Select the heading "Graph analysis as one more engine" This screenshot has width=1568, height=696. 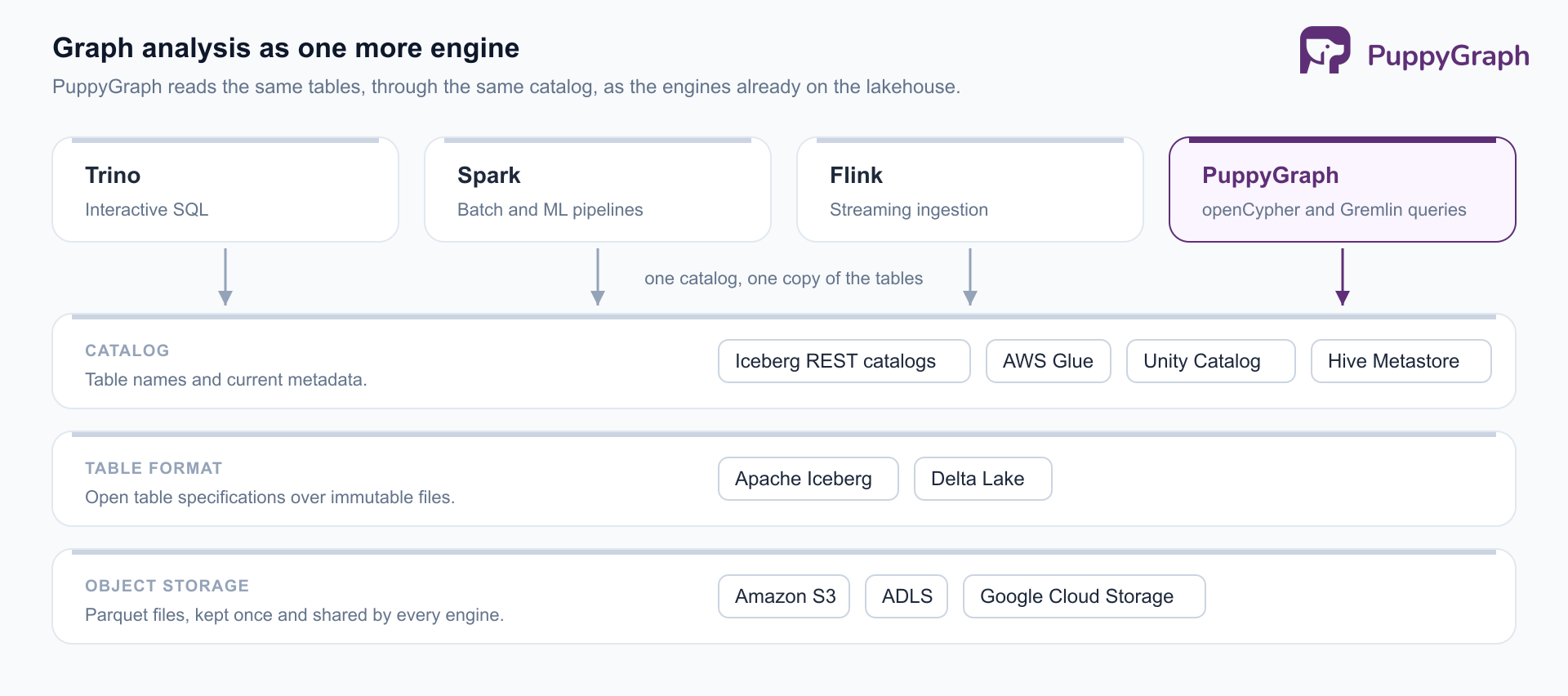click(286, 48)
